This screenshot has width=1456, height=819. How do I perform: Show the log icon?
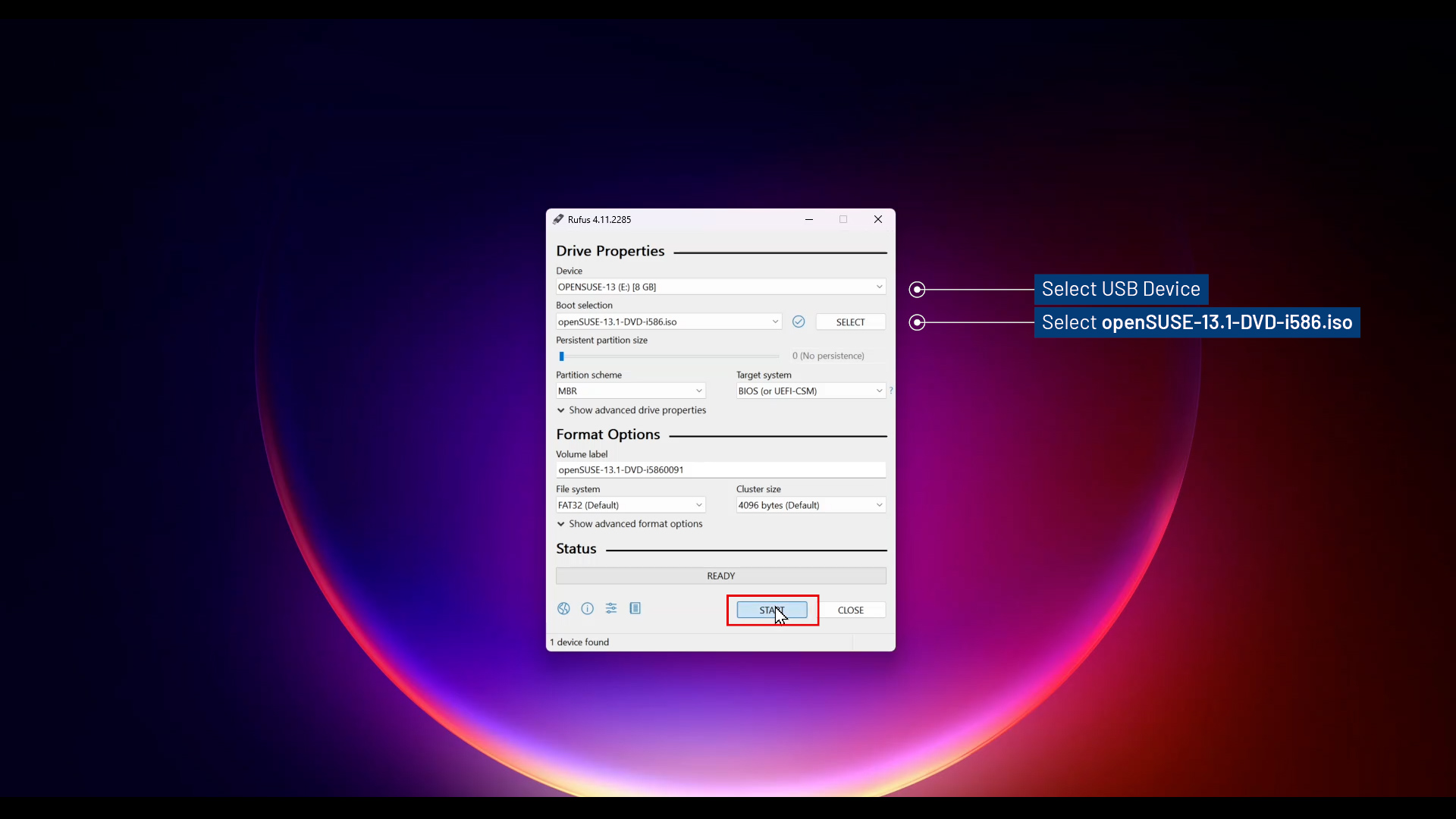pos(635,608)
